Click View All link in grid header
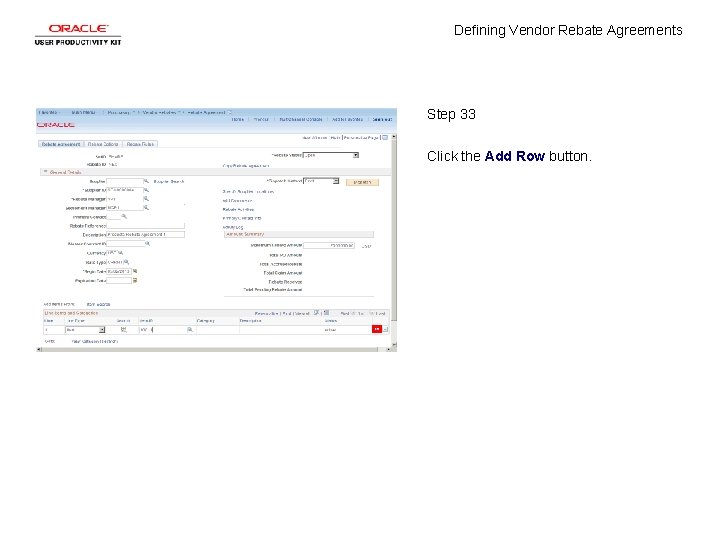Viewport: 720px width, 540px height. (x=302, y=314)
